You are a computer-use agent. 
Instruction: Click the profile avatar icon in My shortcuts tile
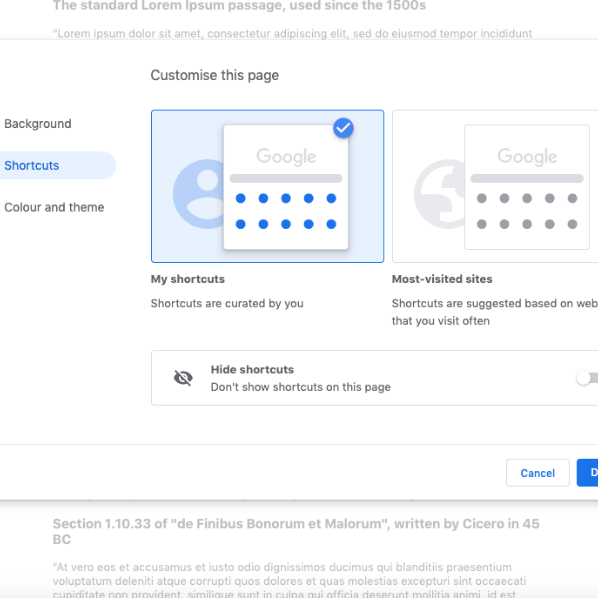click(198, 194)
